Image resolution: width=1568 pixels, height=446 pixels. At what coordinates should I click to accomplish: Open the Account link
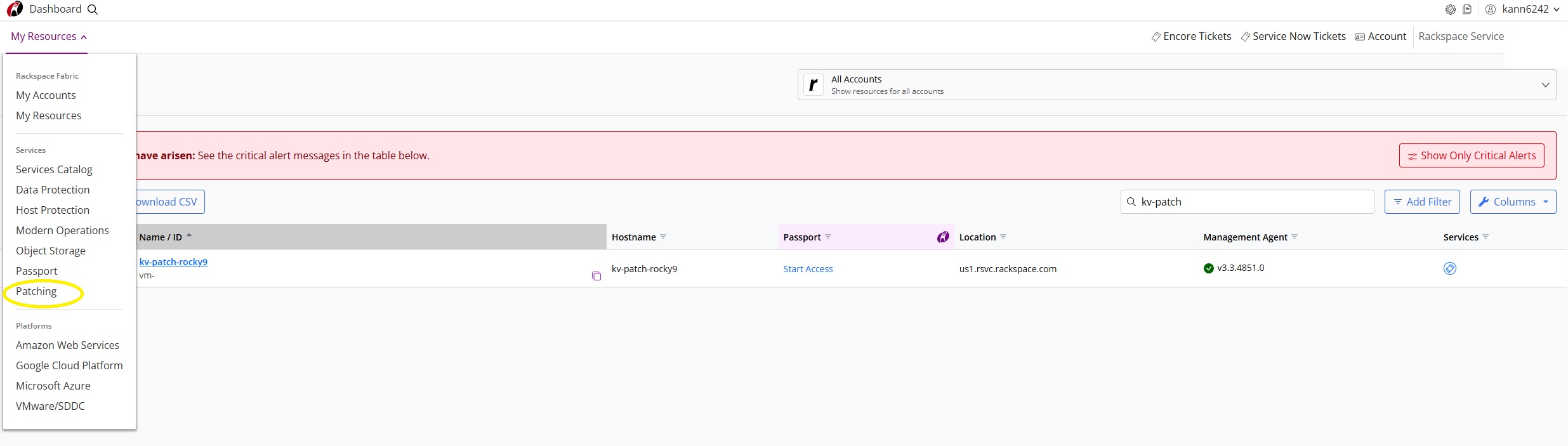click(1381, 37)
